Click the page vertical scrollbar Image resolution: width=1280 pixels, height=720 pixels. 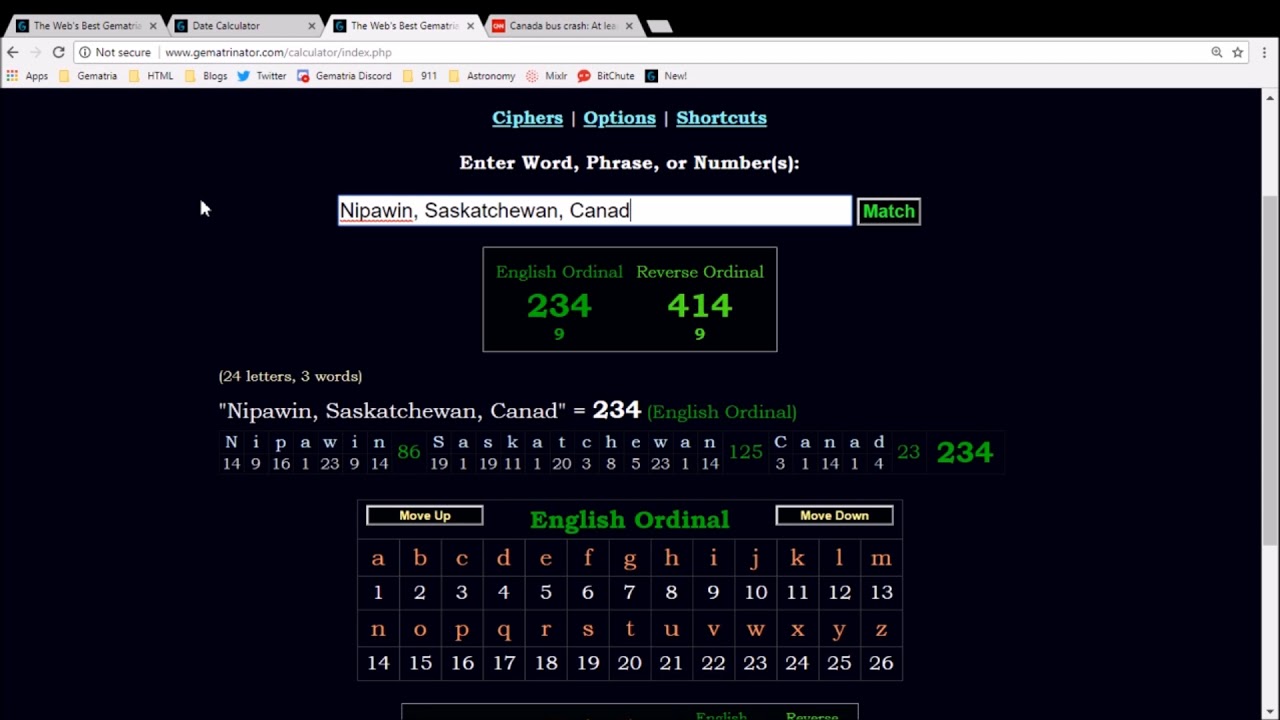(1270, 370)
